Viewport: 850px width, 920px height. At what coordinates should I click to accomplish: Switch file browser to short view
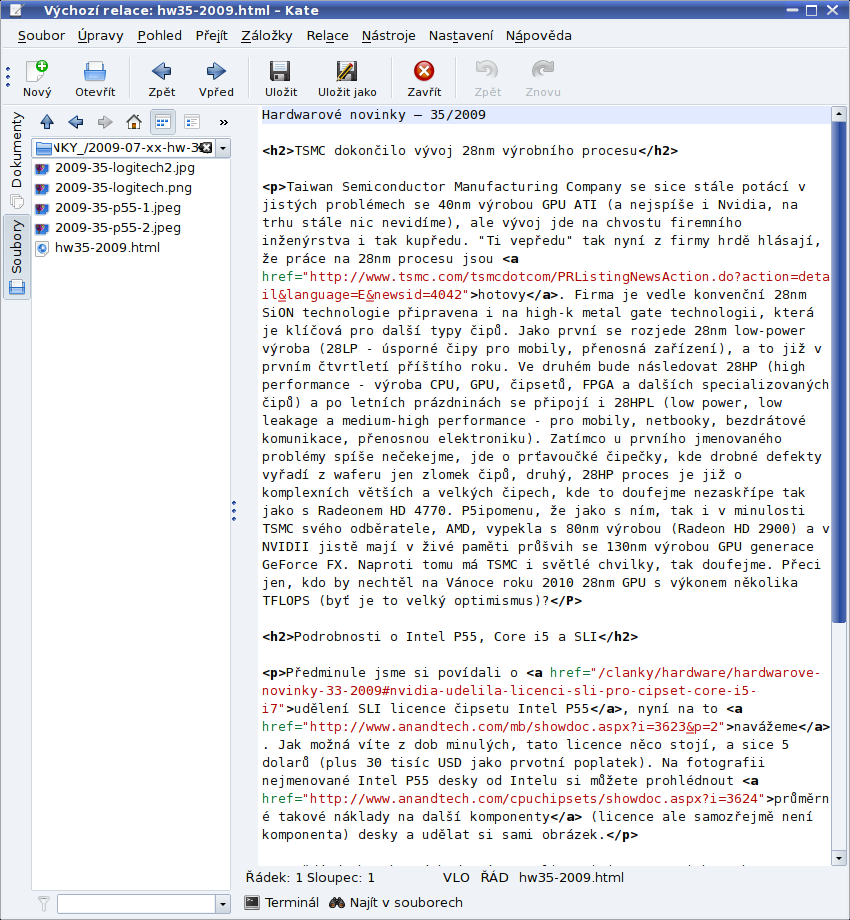tap(162, 122)
